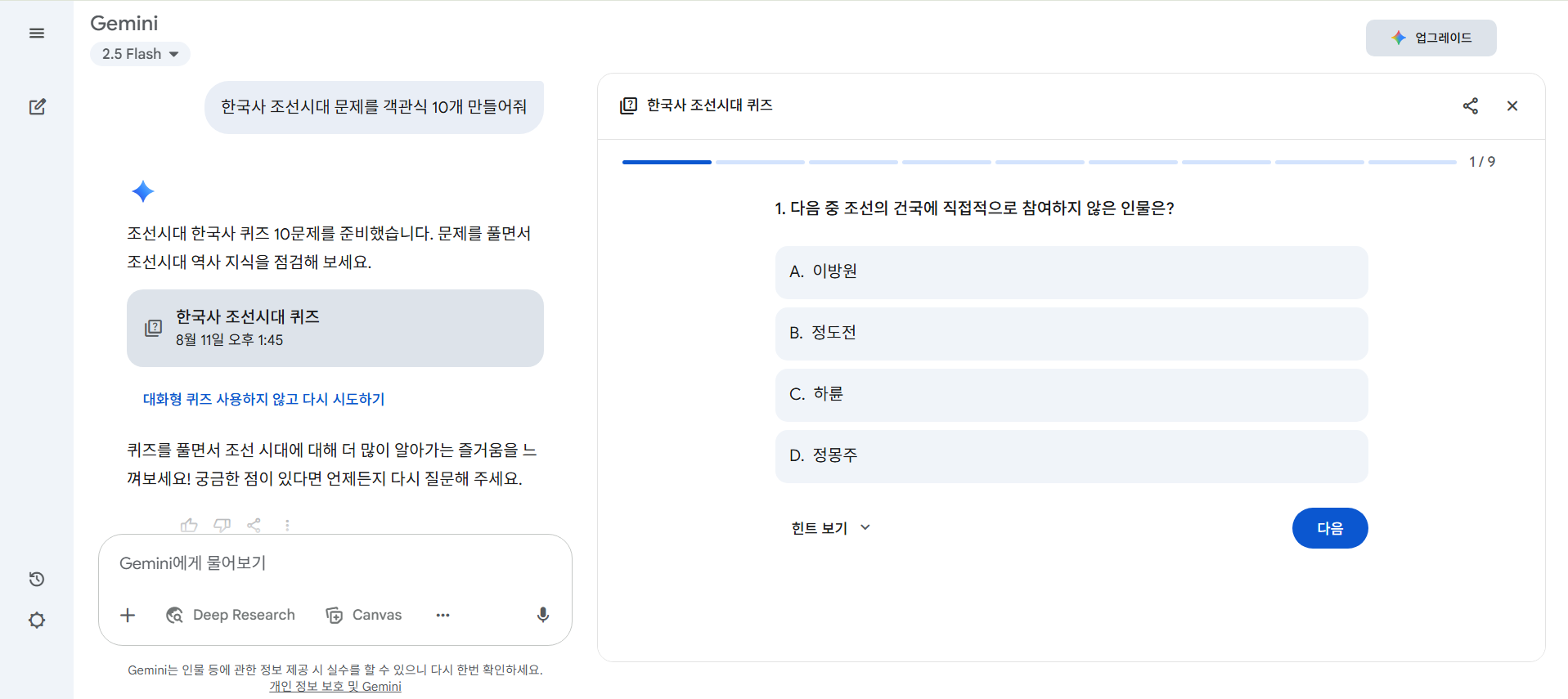Select the Deep Research tool

click(x=231, y=615)
